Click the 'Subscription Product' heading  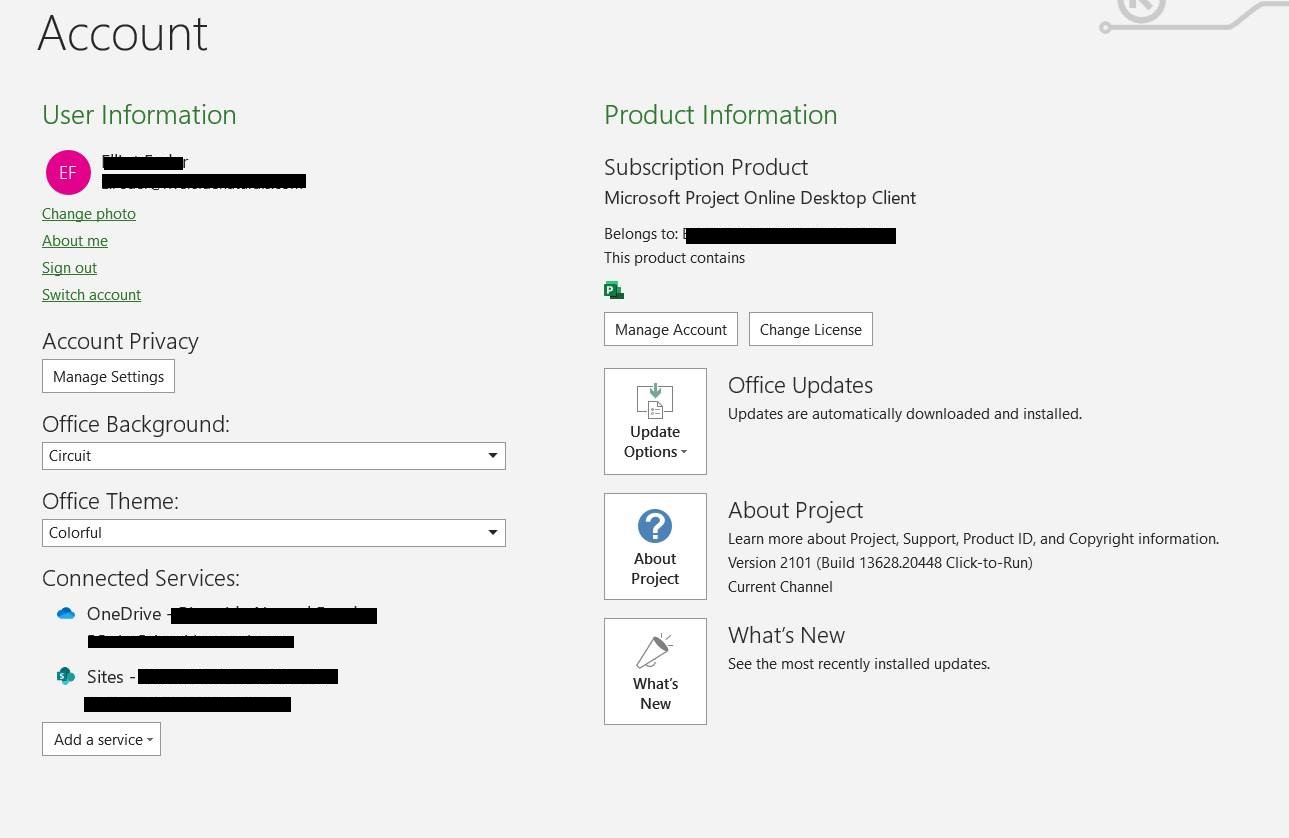click(706, 167)
